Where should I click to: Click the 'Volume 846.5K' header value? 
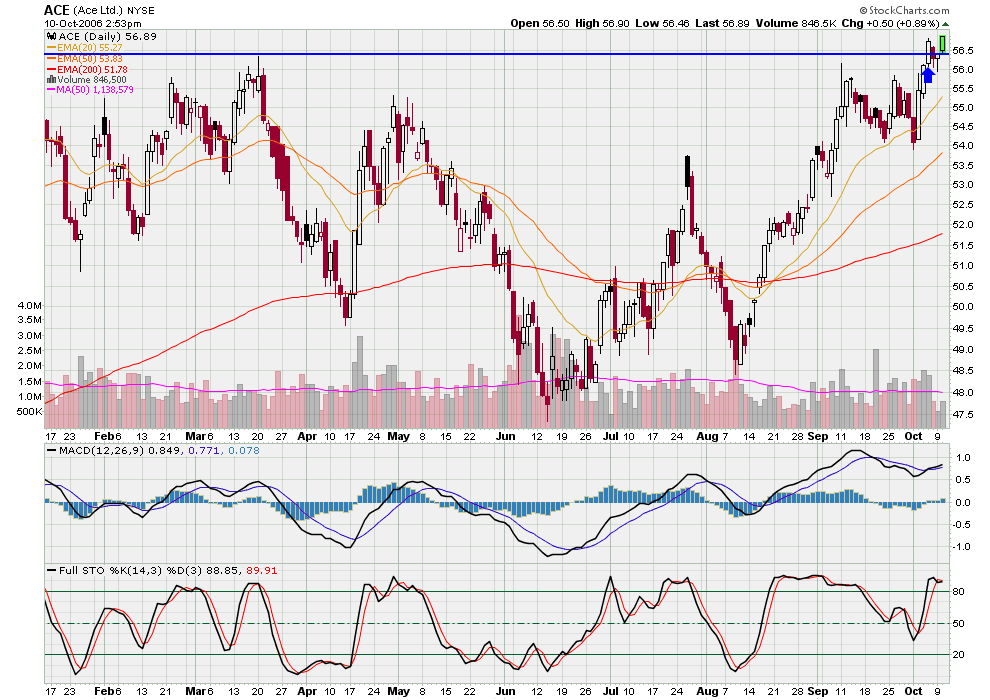(x=796, y=23)
